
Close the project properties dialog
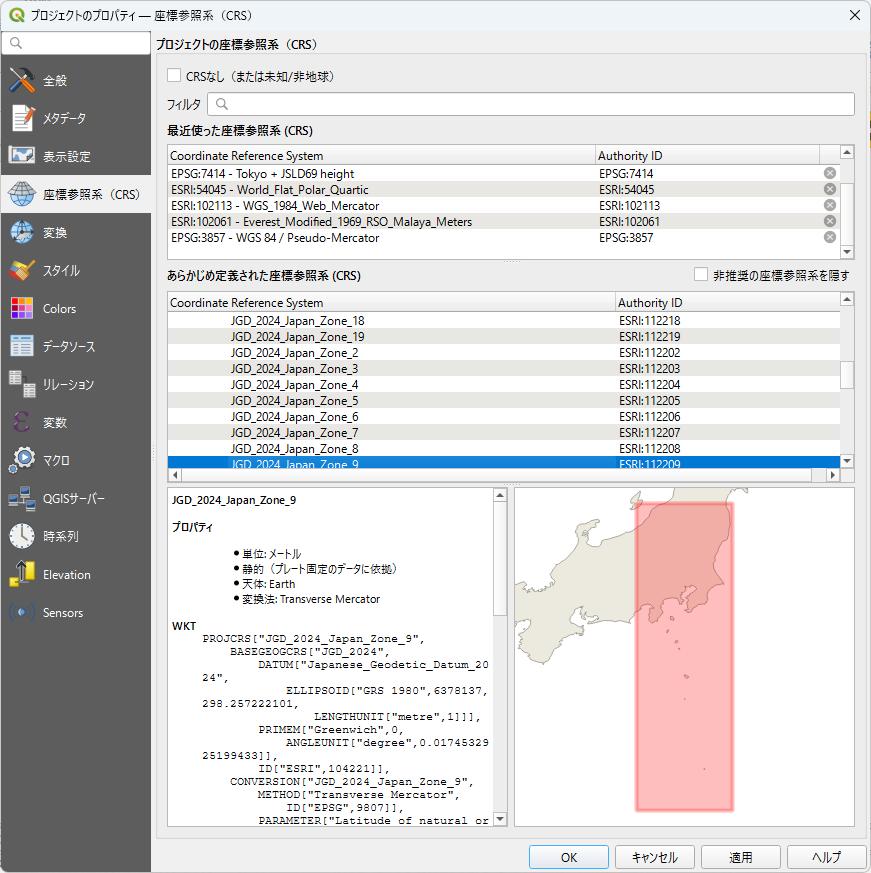[x=855, y=15]
